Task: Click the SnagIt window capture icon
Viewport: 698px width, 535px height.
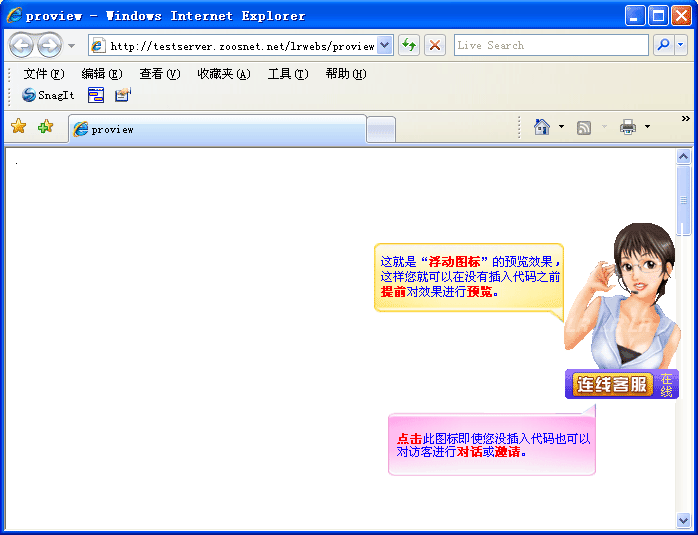Action: (96, 95)
